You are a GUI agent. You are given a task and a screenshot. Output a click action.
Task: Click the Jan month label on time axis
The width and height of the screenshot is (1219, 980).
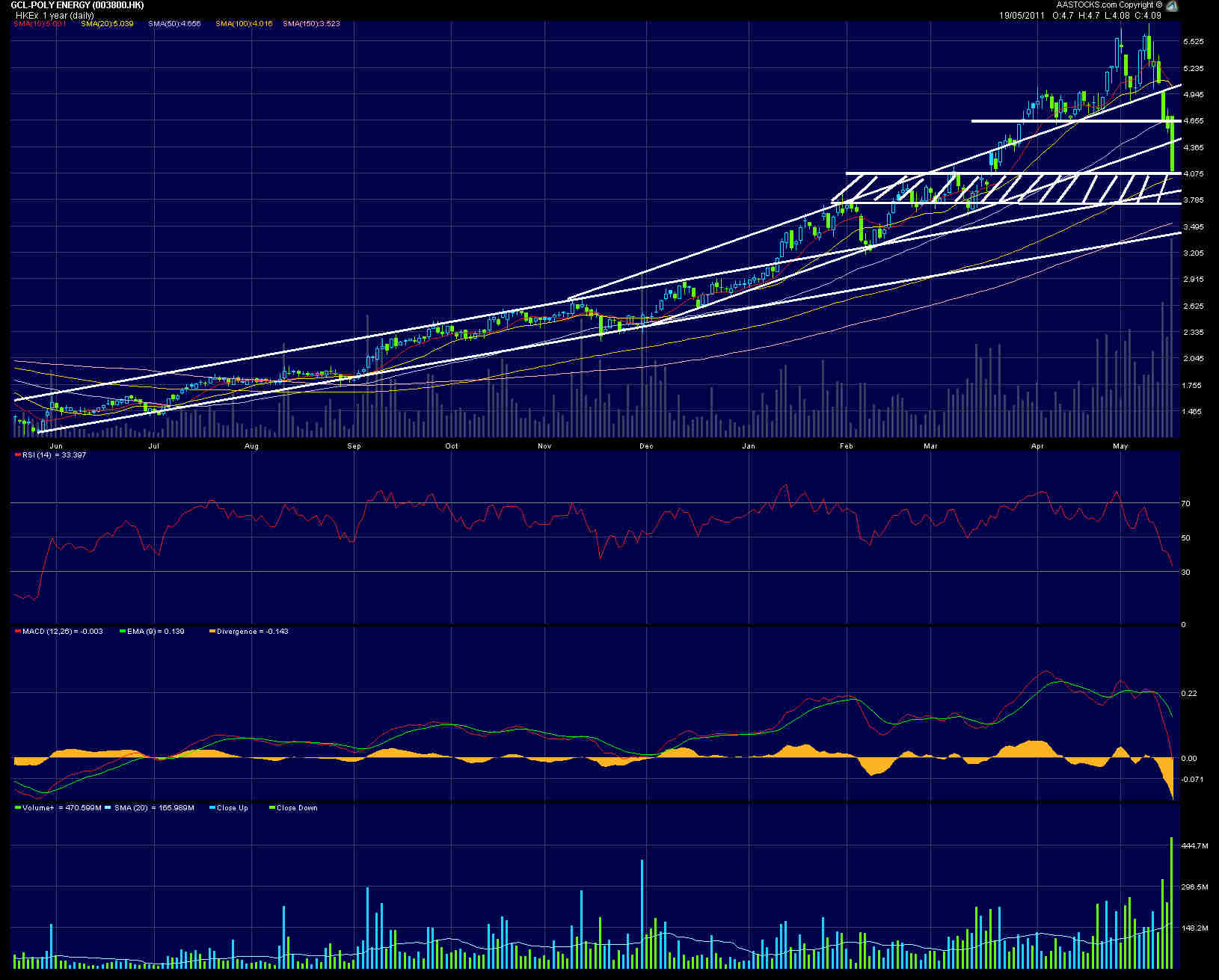(x=749, y=446)
